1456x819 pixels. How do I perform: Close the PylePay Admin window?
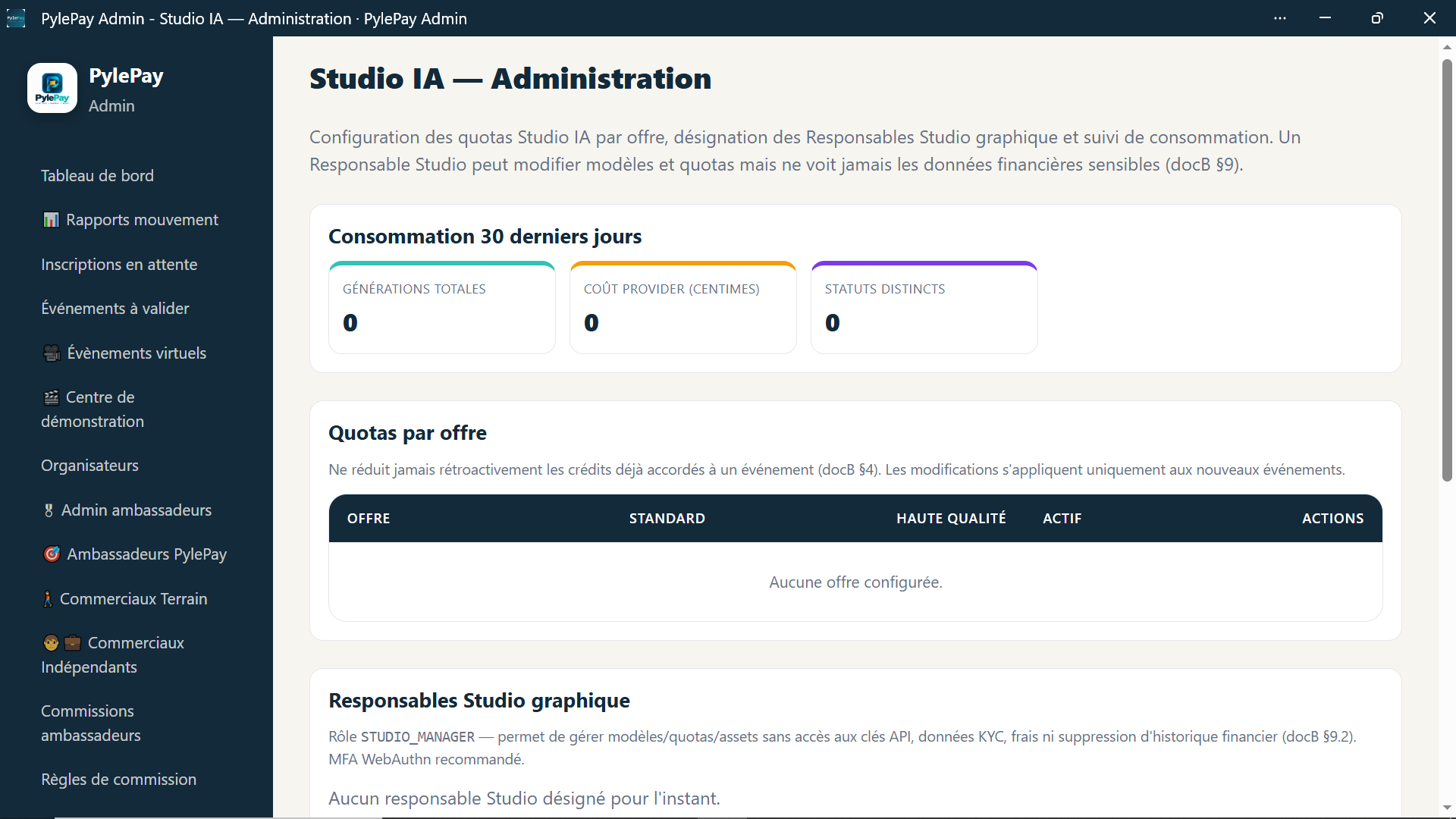1429,18
